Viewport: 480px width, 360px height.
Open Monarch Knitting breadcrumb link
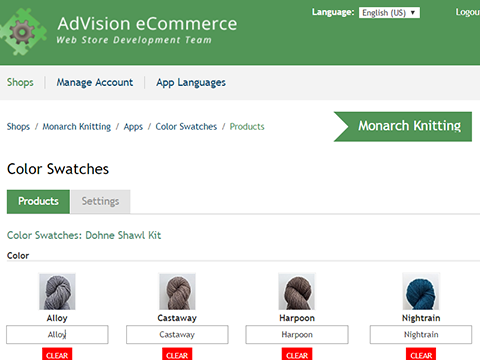click(77, 127)
